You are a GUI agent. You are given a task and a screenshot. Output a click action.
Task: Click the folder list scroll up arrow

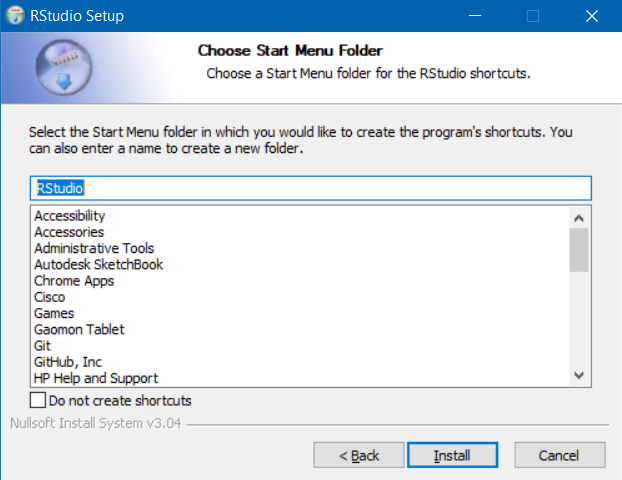point(579,218)
